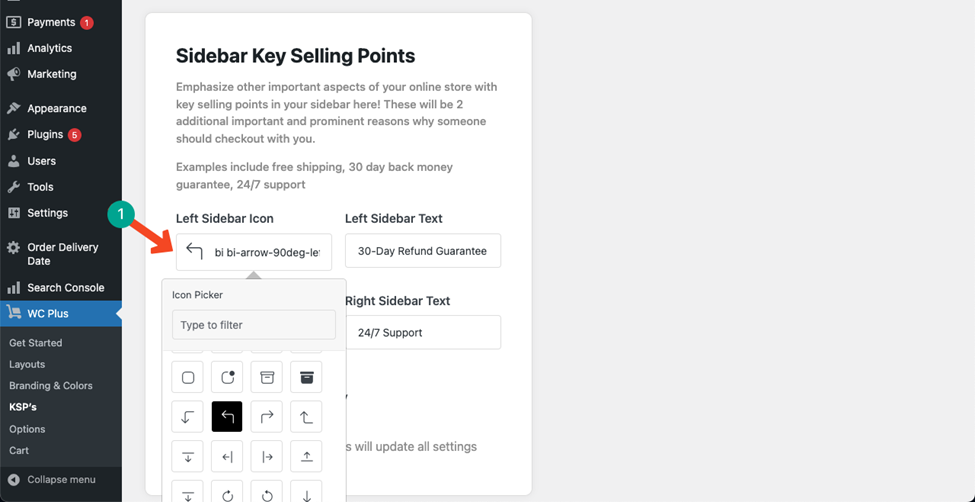This screenshot has width=975, height=502.
Task: Focus the Type to filter box
Action: [254, 325]
